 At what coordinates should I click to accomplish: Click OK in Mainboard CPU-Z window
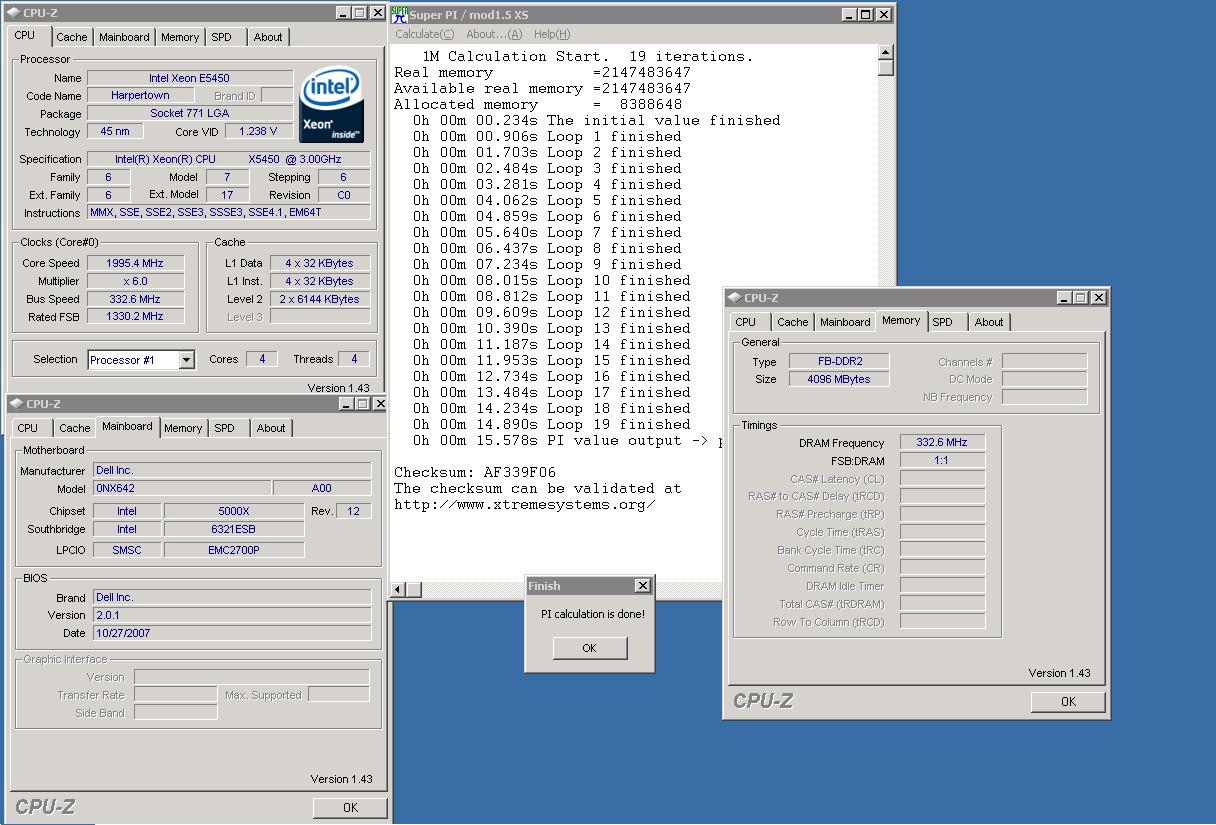click(350, 808)
